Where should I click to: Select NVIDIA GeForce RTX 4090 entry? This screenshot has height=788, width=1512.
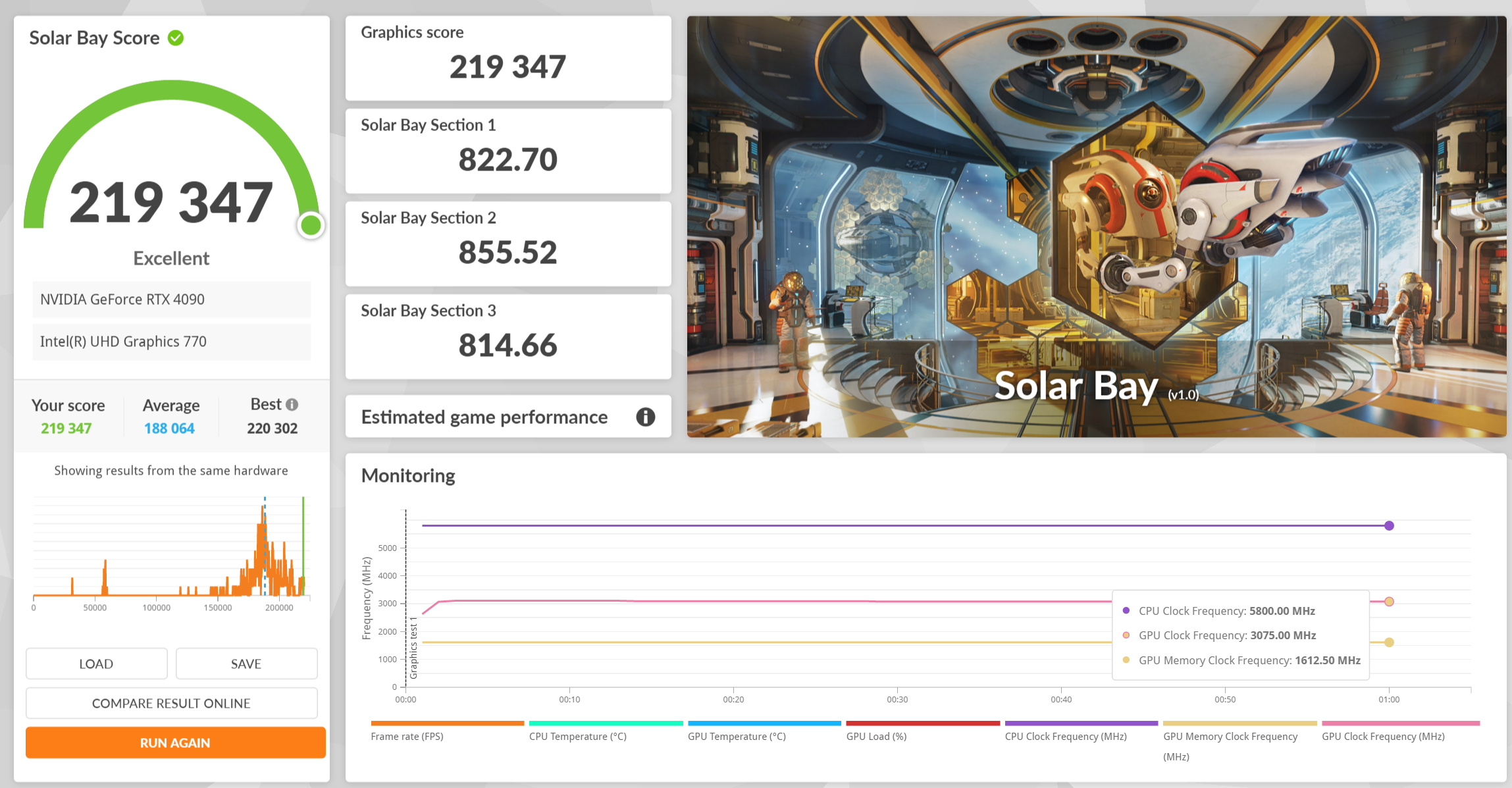click(171, 300)
